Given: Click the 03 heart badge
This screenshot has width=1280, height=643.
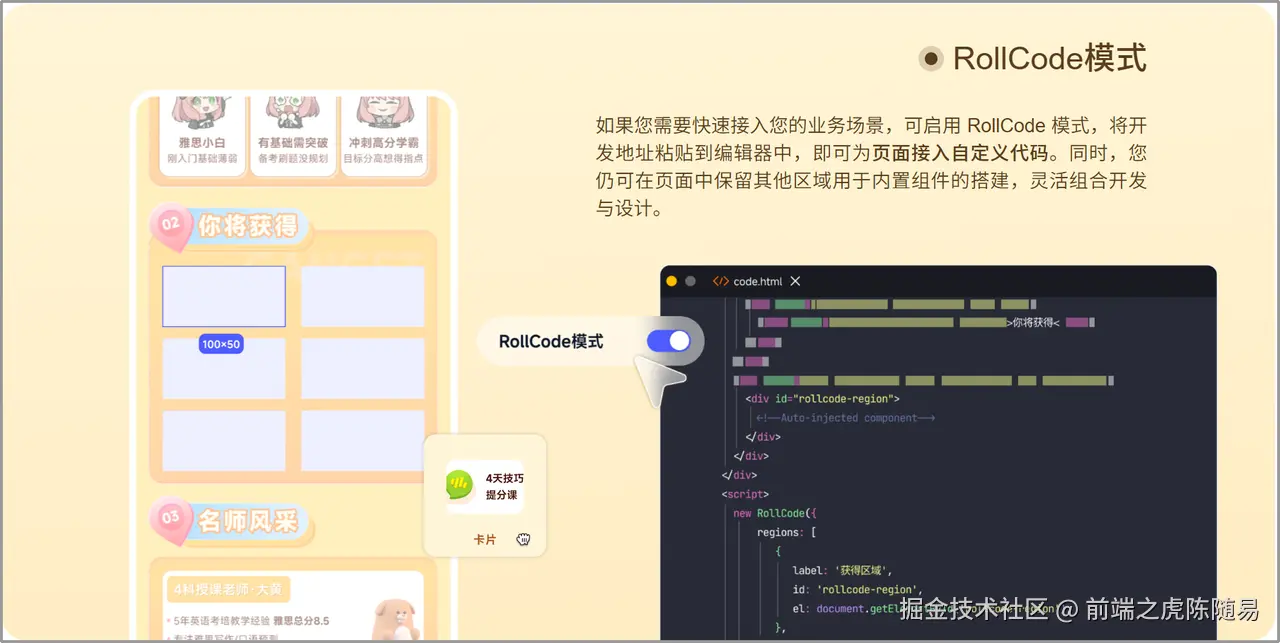Looking at the screenshot, I should tap(172, 522).
